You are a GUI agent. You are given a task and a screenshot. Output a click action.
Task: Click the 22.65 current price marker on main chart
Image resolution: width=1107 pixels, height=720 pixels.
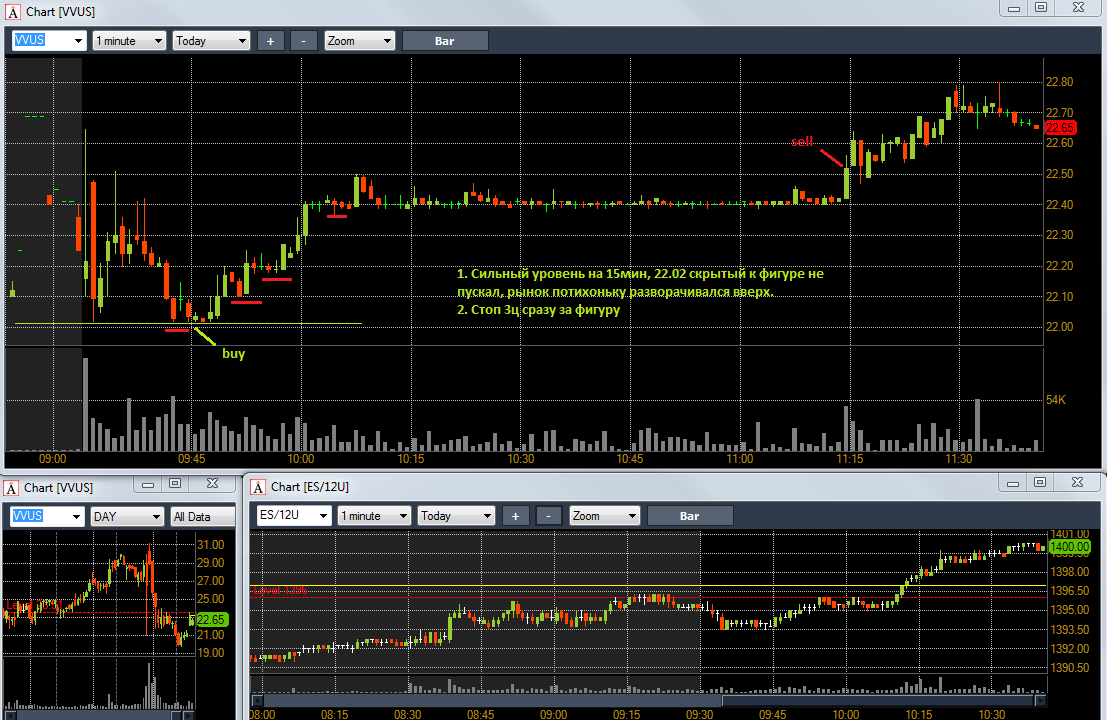pyautogui.click(x=1060, y=128)
